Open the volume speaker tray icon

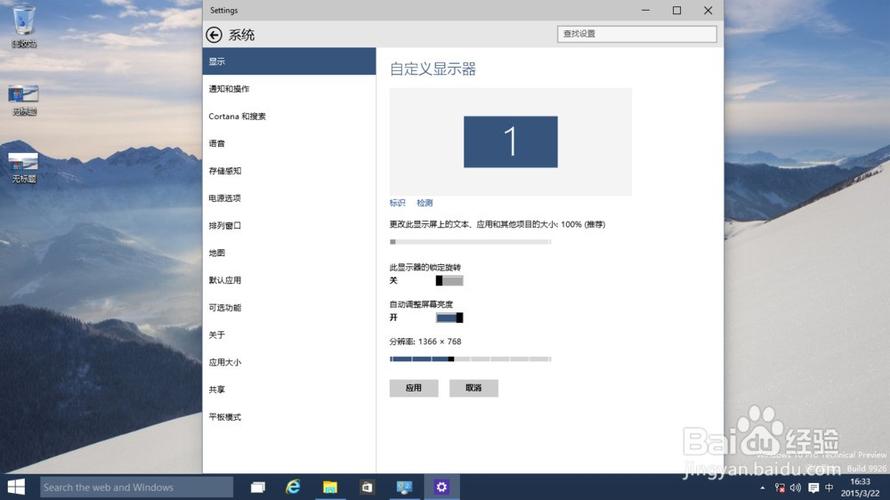pyautogui.click(x=796, y=488)
